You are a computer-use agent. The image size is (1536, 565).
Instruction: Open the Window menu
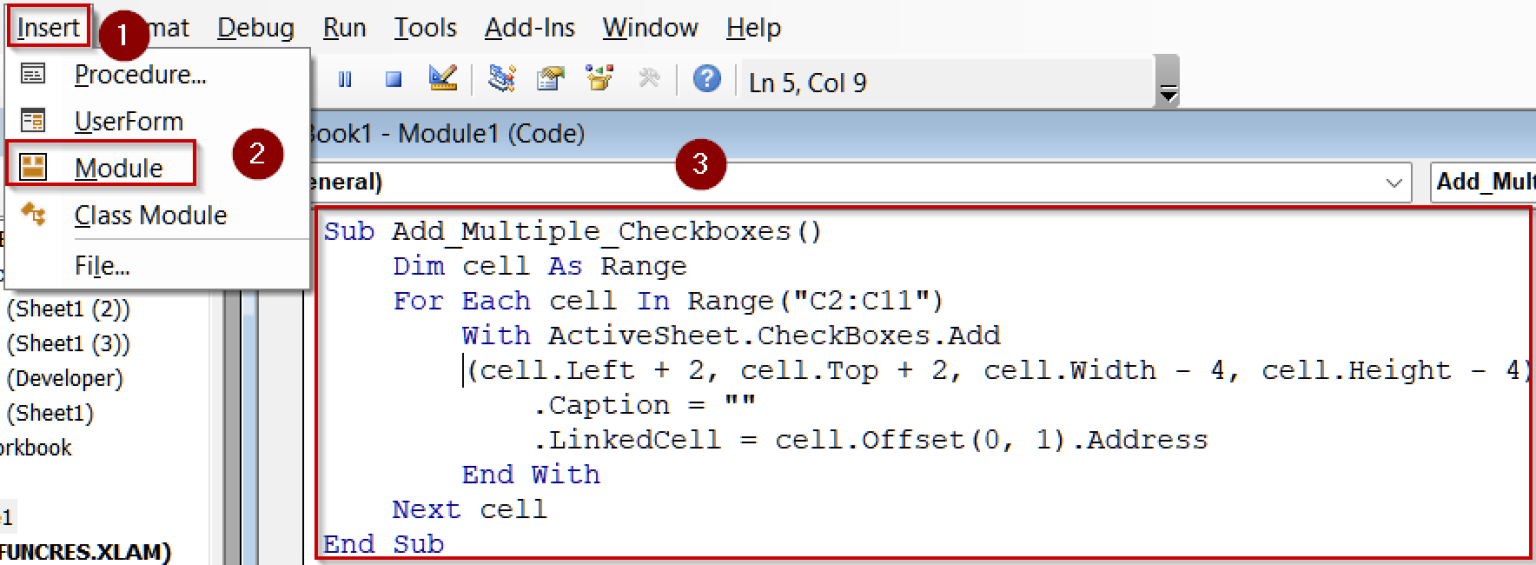(x=651, y=28)
